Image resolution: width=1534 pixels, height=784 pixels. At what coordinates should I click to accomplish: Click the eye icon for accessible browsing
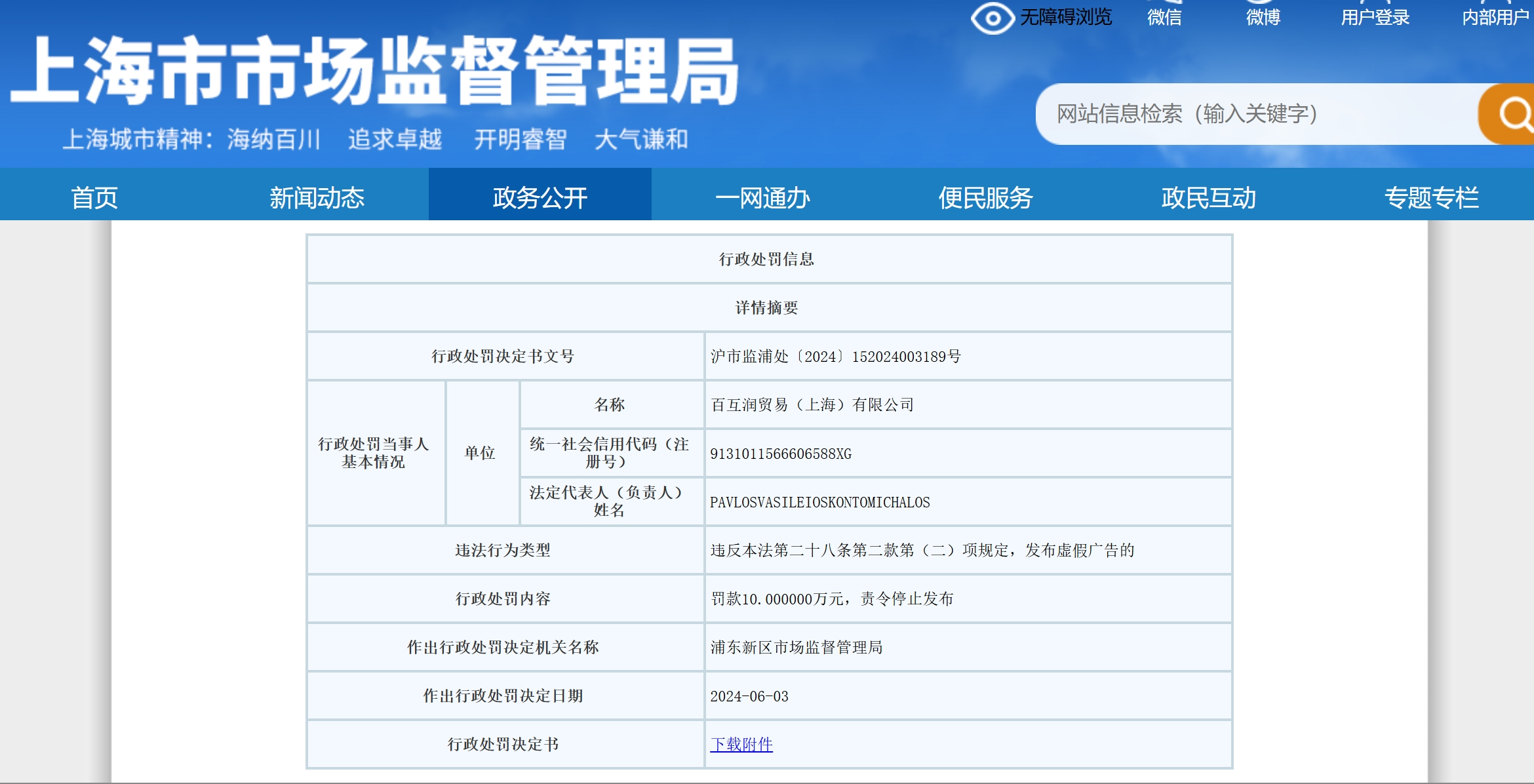click(993, 18)
